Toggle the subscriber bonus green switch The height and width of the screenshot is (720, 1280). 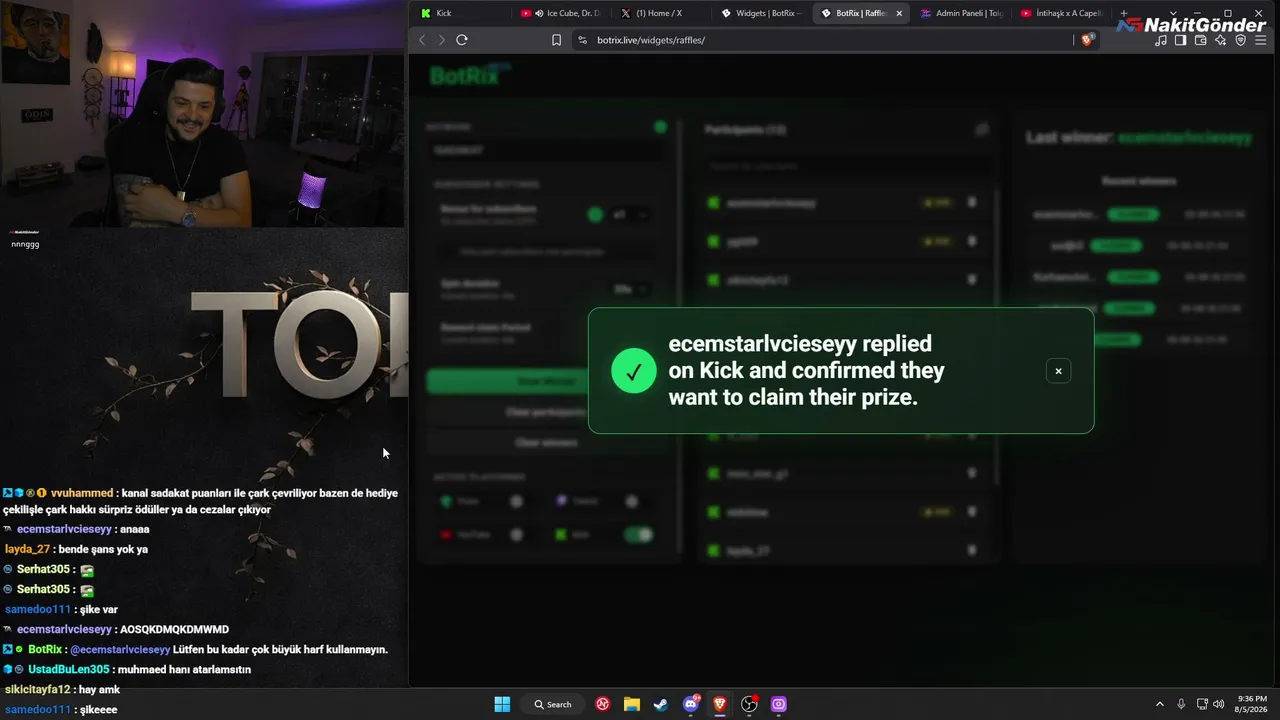tap(595, 215)
